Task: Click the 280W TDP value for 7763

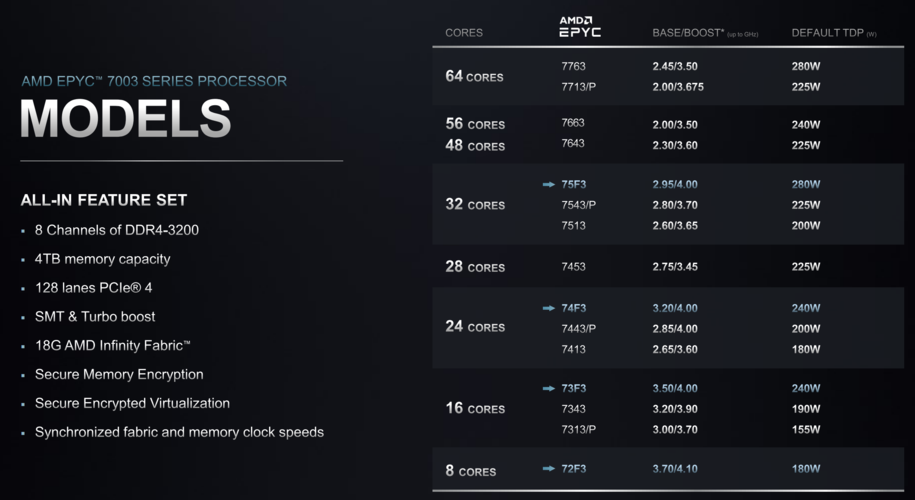Action: (806, 67)
